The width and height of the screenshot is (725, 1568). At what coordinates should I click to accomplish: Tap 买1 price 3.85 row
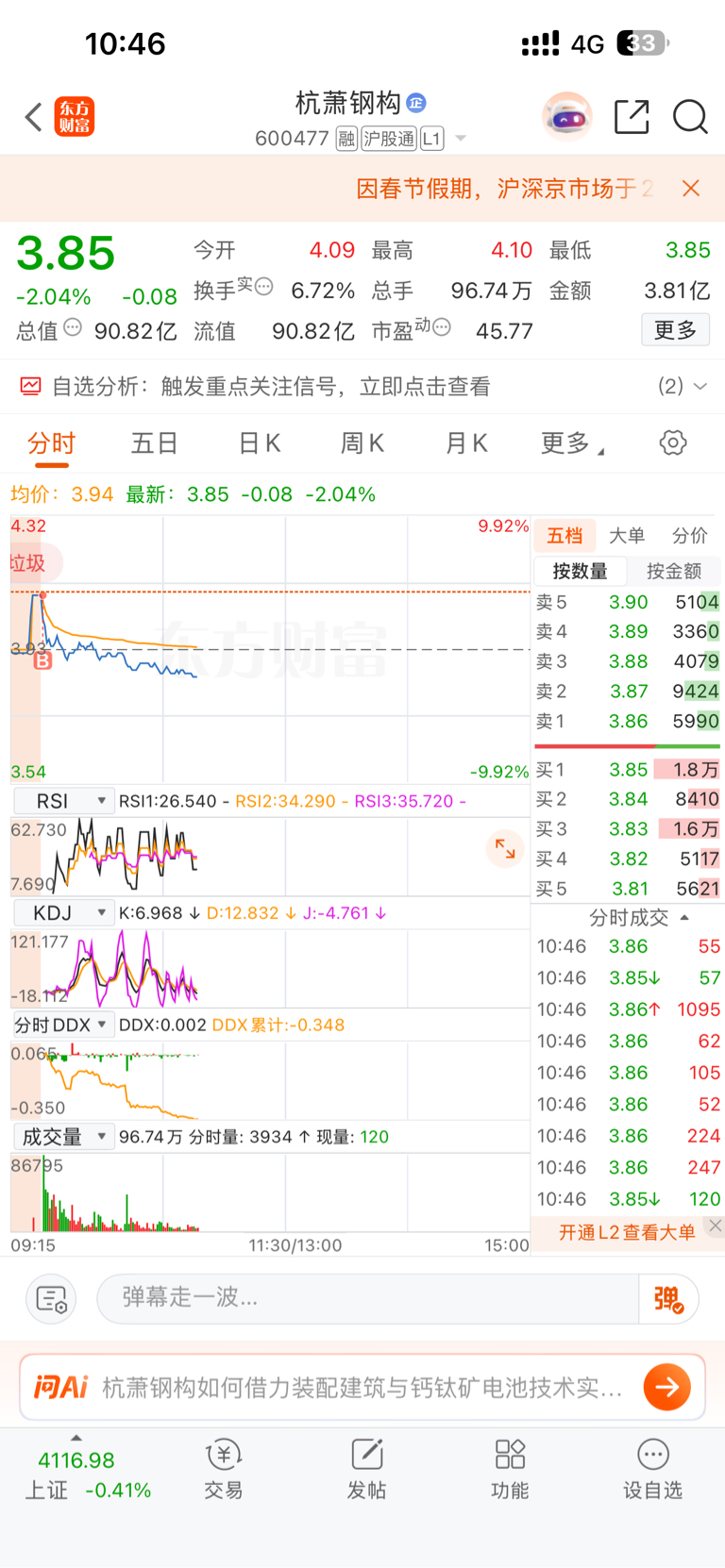pyautogui.click(x=627, y=770)
